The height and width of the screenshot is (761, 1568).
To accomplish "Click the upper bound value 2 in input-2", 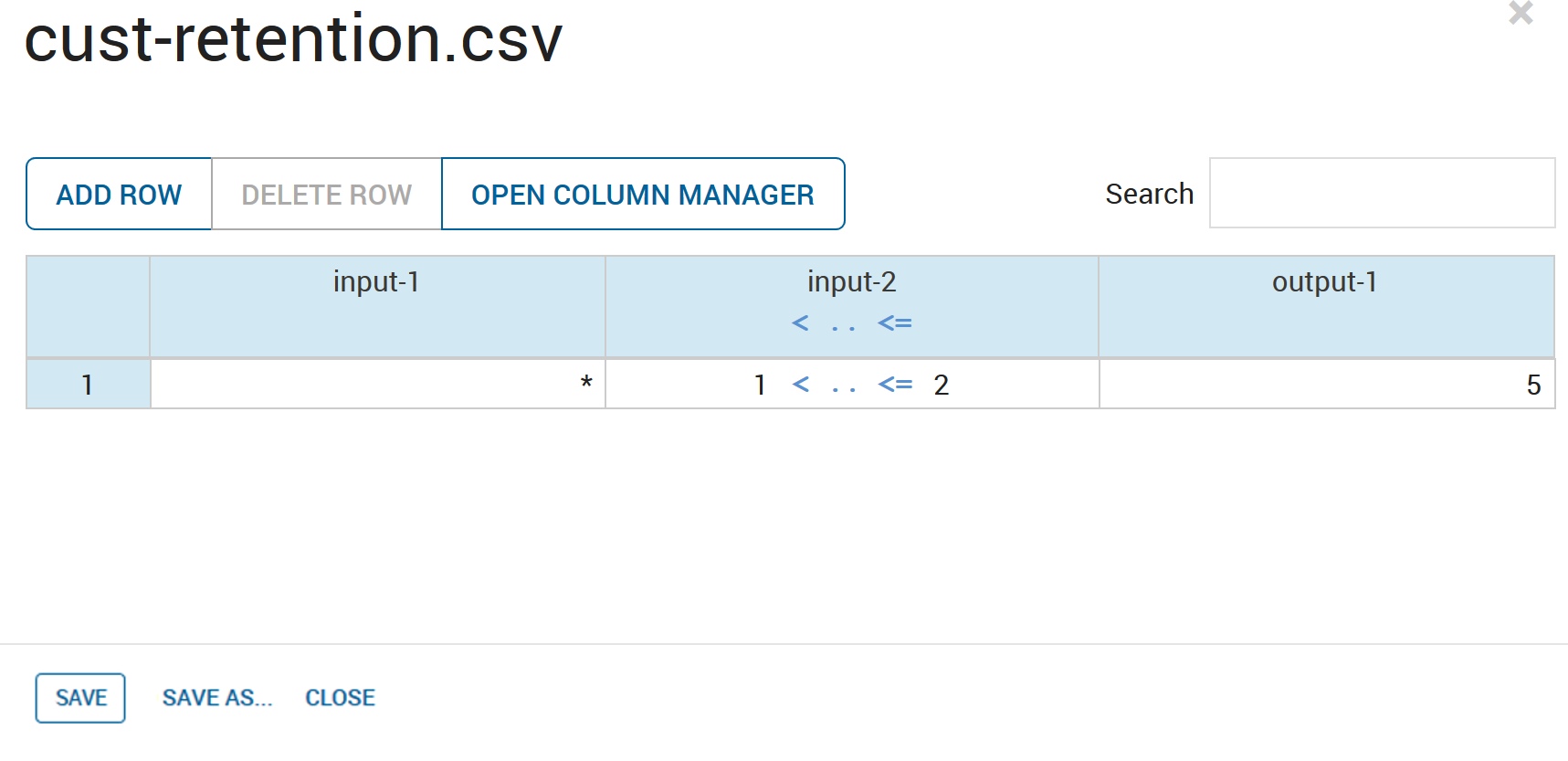I will pos(942,385).
